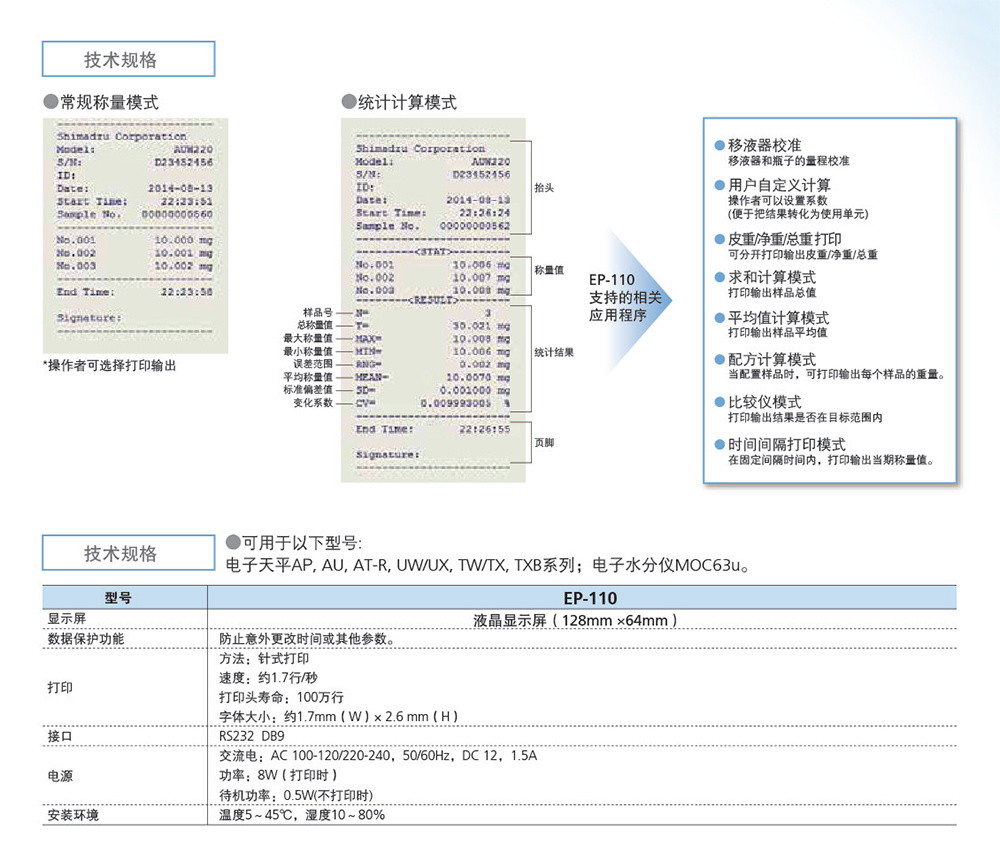
Task: Click the 安装环境 row label
Action: [x=73, y=815]
